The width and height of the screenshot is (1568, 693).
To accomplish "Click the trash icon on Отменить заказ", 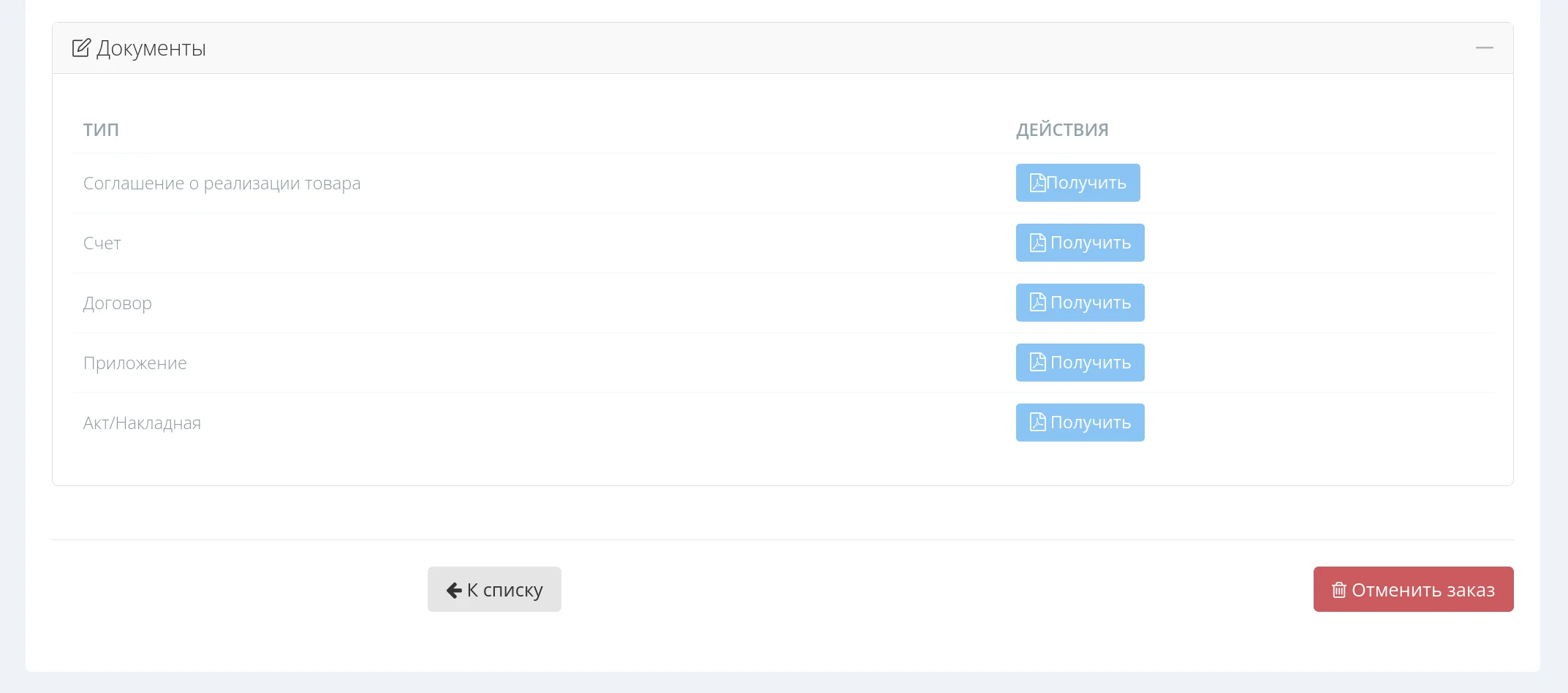I will pos(1338,590).
